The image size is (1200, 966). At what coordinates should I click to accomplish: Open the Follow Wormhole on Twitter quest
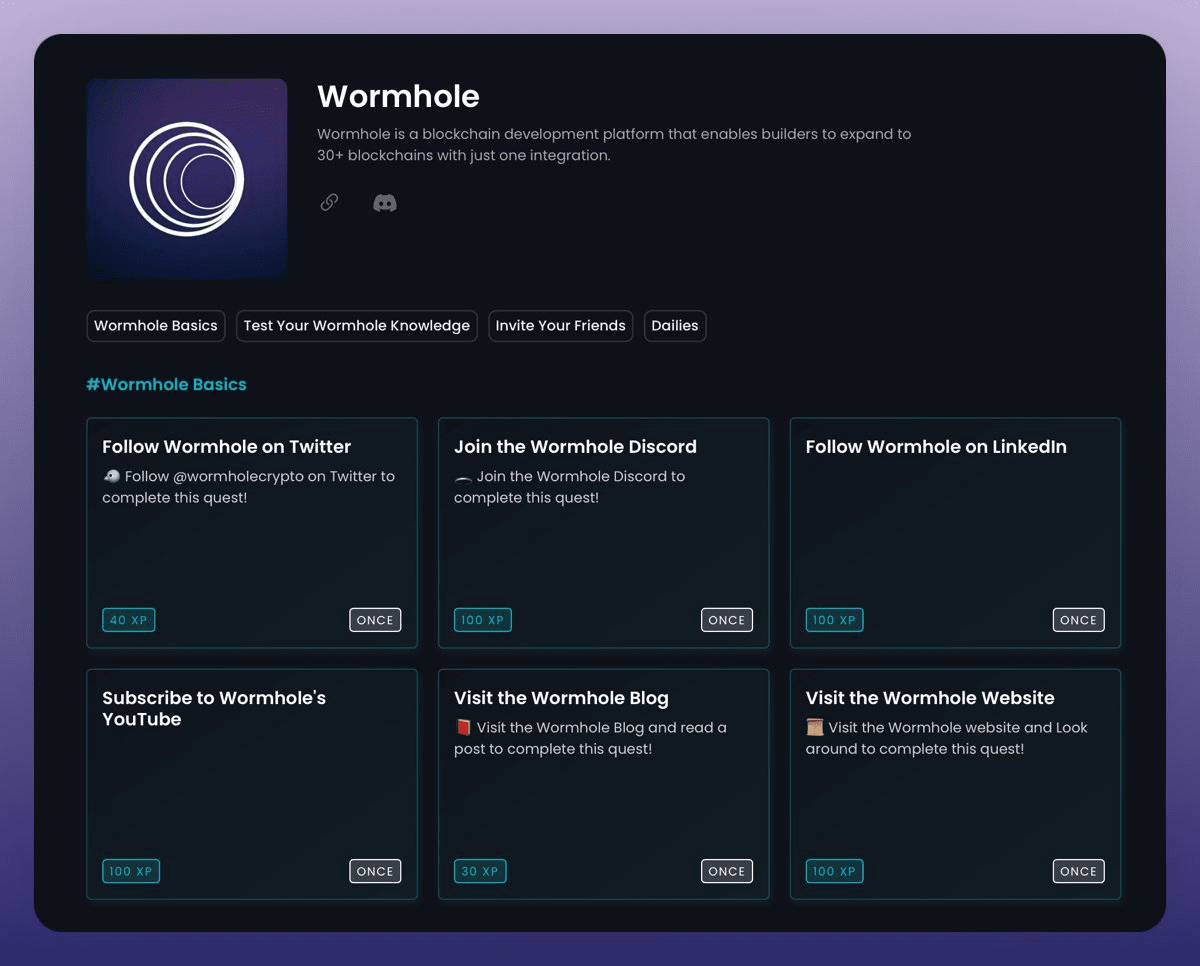point(252,533)
